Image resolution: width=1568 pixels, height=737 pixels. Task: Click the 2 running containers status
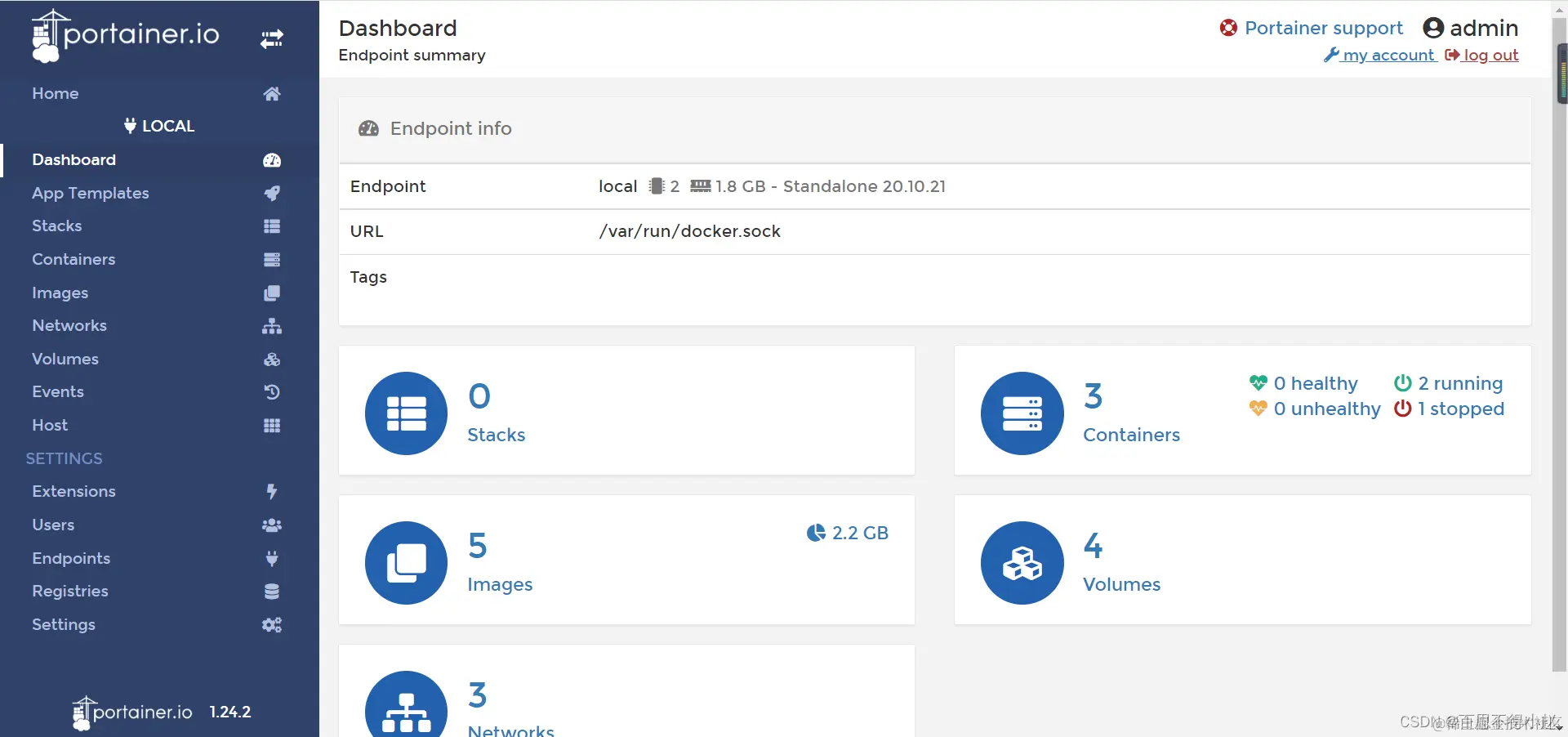click(1448, 383)
